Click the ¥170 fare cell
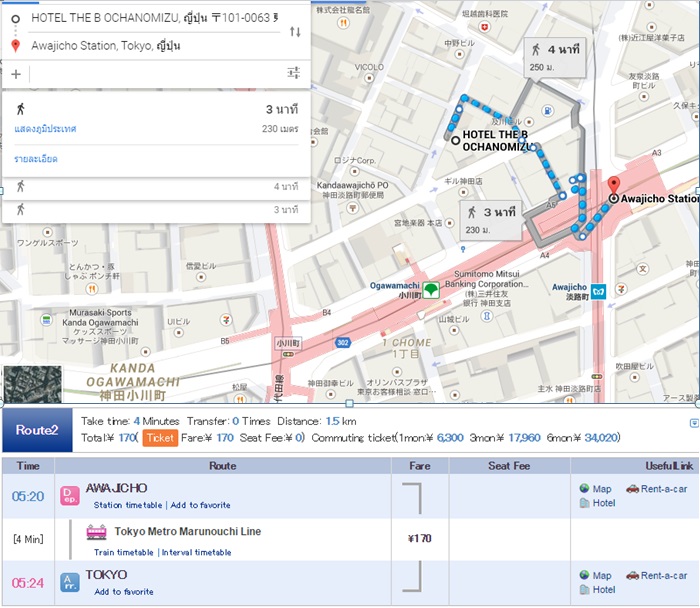The height and width of the screenshot is (608, 700). pos(420,538)
